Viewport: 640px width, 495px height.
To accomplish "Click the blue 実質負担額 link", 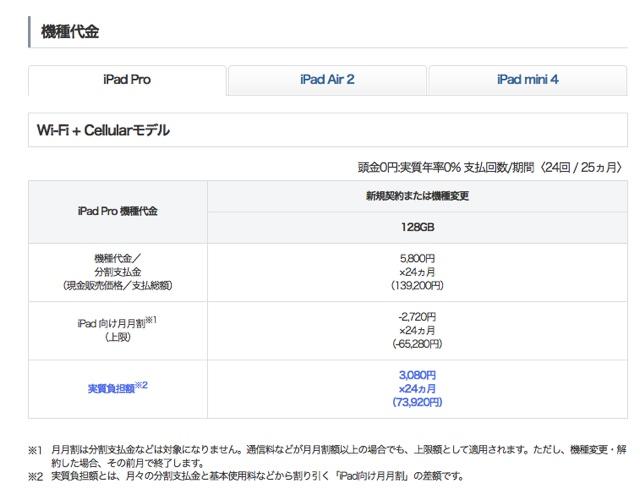I will tap(110, 388).
